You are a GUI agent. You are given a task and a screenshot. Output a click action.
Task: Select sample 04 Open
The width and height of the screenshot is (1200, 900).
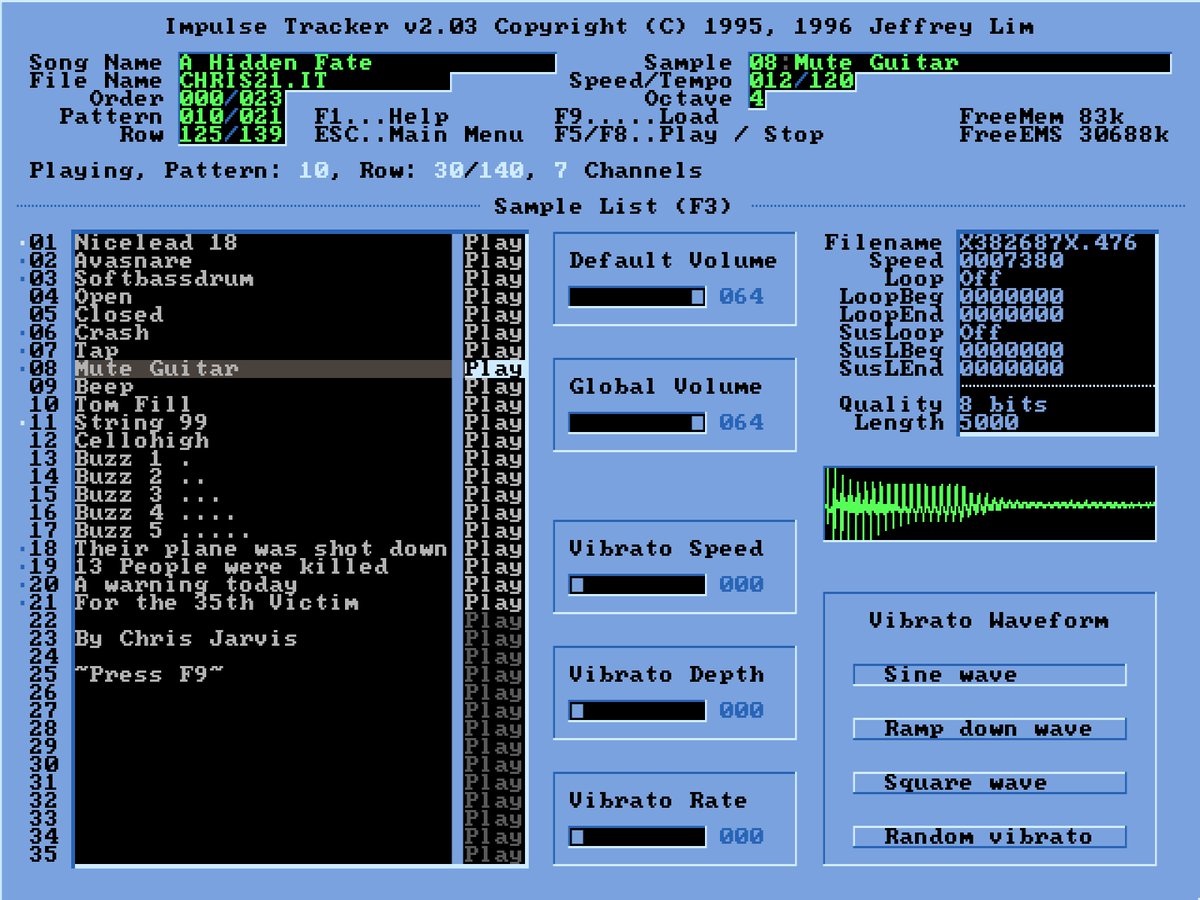263,297
